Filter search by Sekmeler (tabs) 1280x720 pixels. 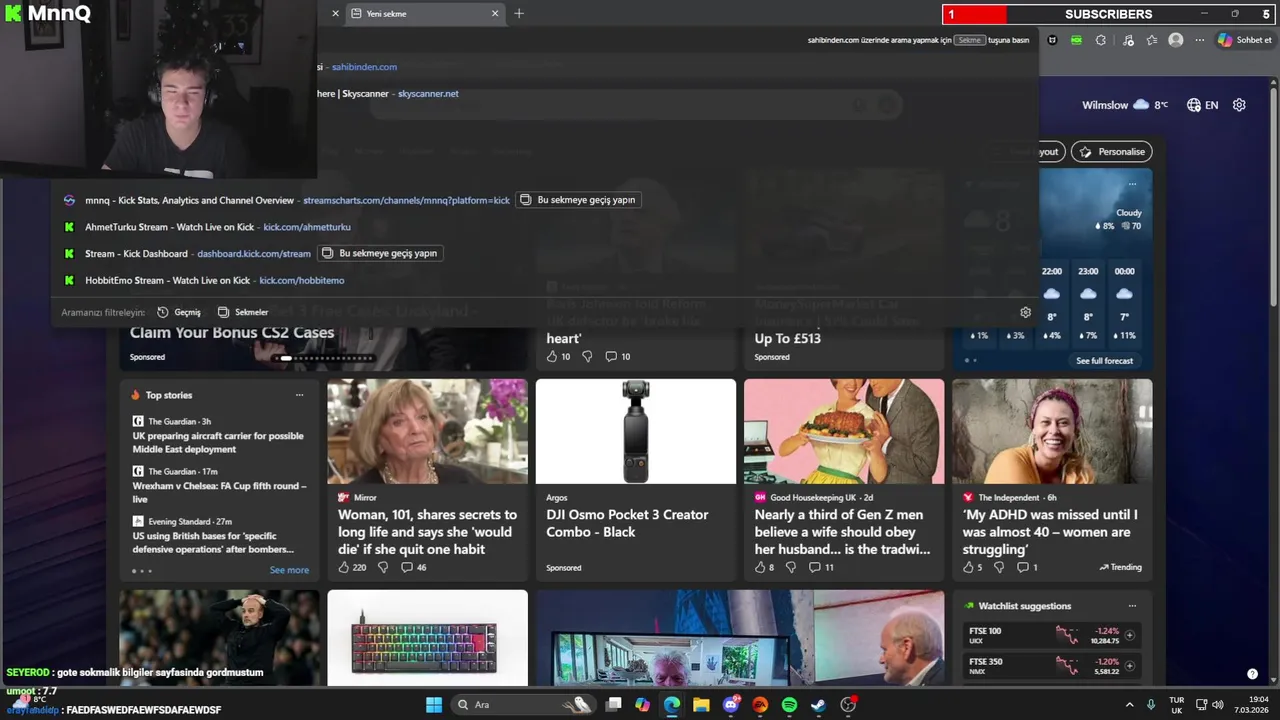(243, 312)
